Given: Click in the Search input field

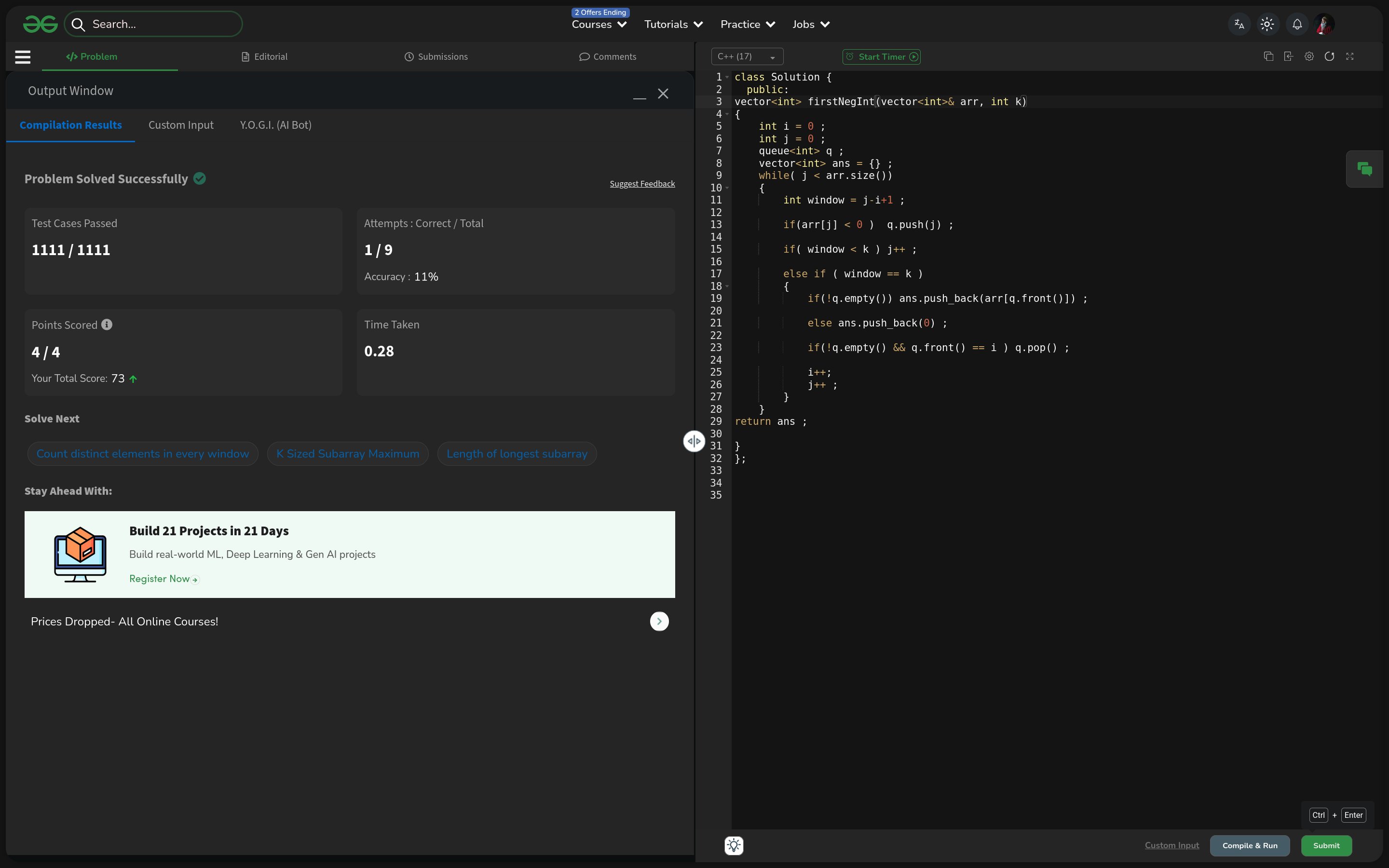Looking at the screenshot, I should [161, 24].
